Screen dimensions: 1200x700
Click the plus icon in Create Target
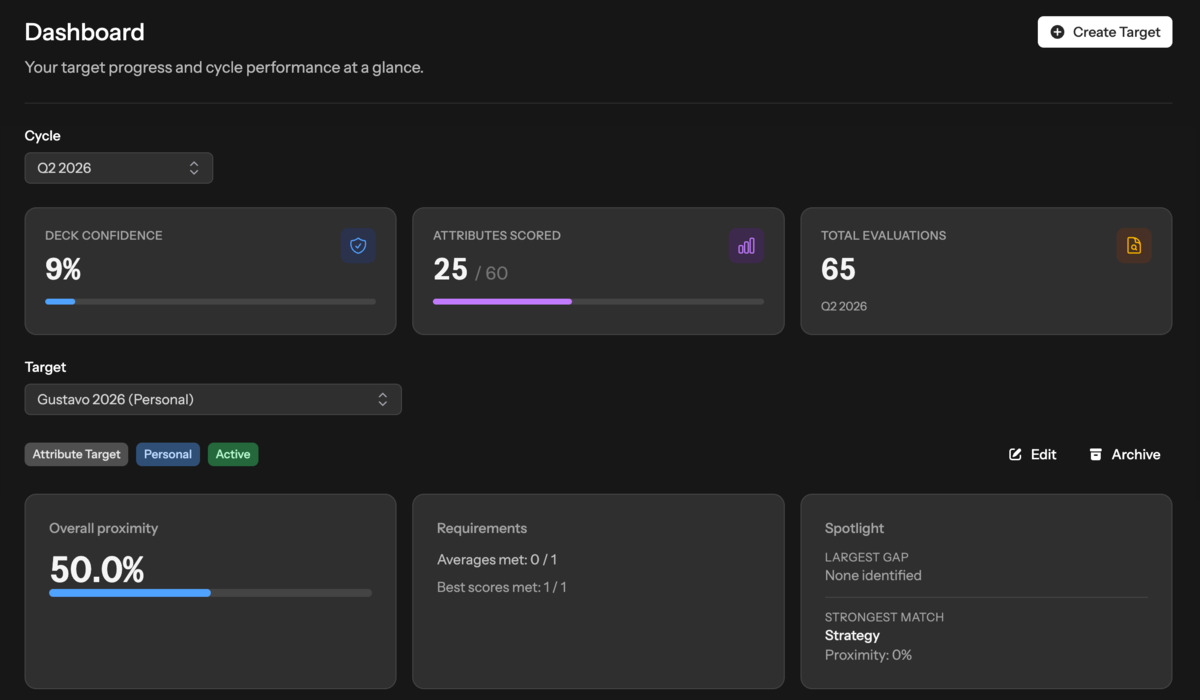pyautogui.click(x=1058, y=32)
